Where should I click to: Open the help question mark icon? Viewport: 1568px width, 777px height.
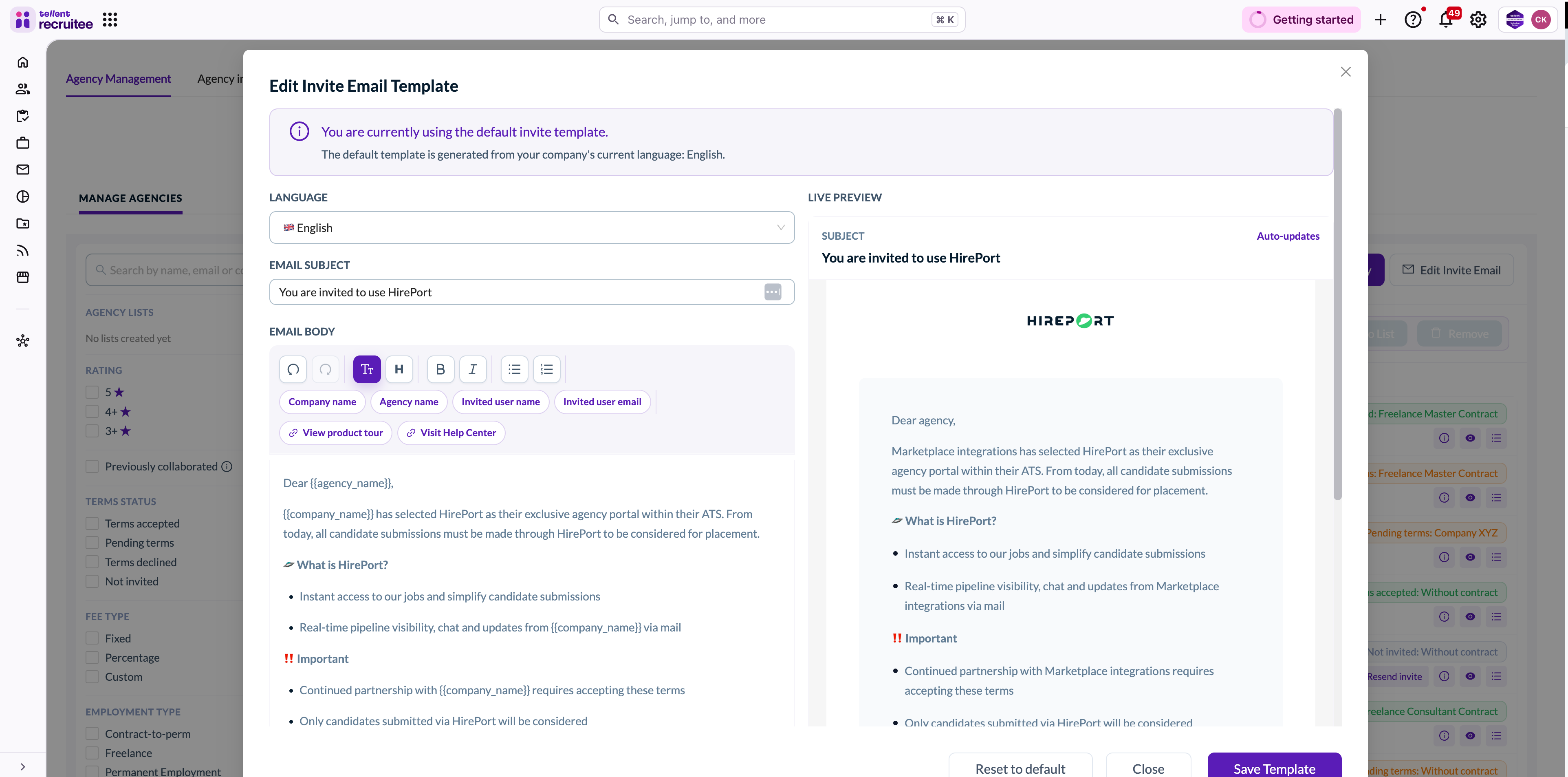pos(1413,20)
